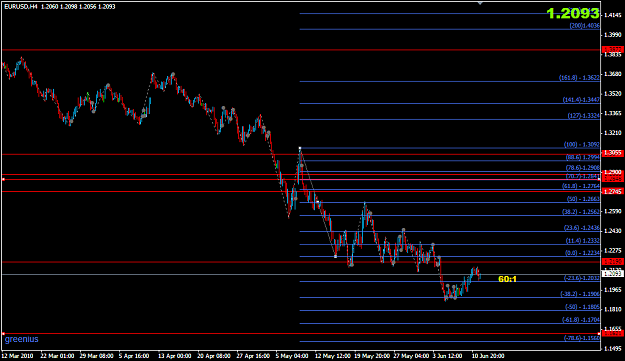Click the 1.1965 price scale value
625x361 pixels.
tap(612, 290)
